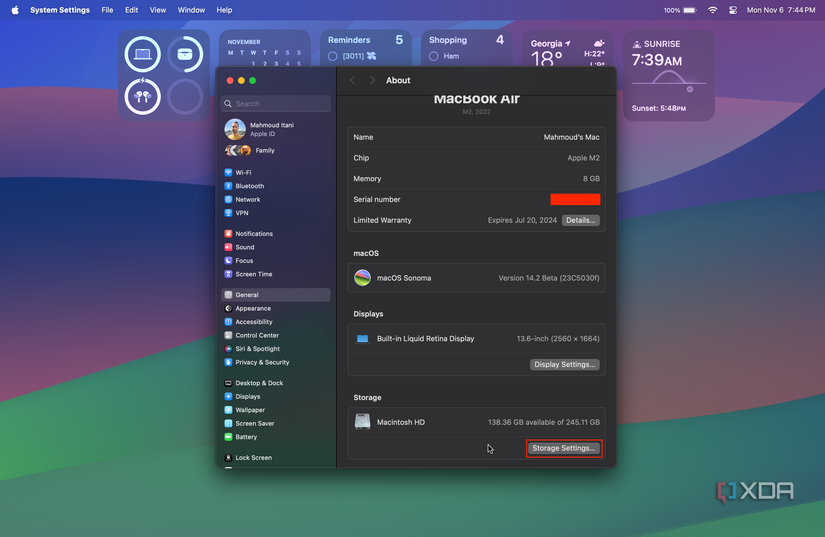Open Notifications settings

tap(276, 234)
